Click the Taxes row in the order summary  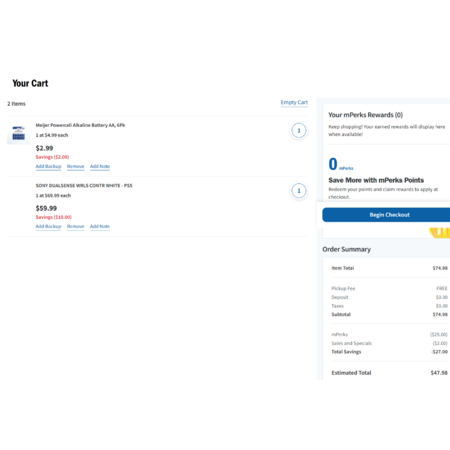389,306
